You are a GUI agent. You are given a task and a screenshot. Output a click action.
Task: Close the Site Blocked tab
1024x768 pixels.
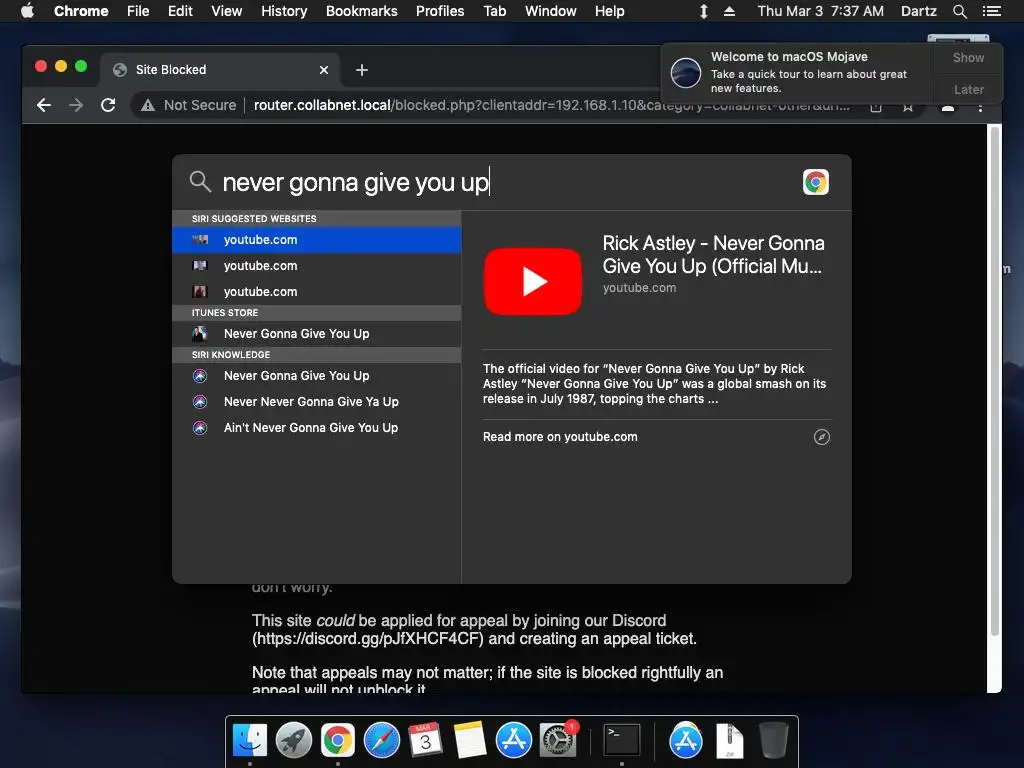tap(324, 70)
